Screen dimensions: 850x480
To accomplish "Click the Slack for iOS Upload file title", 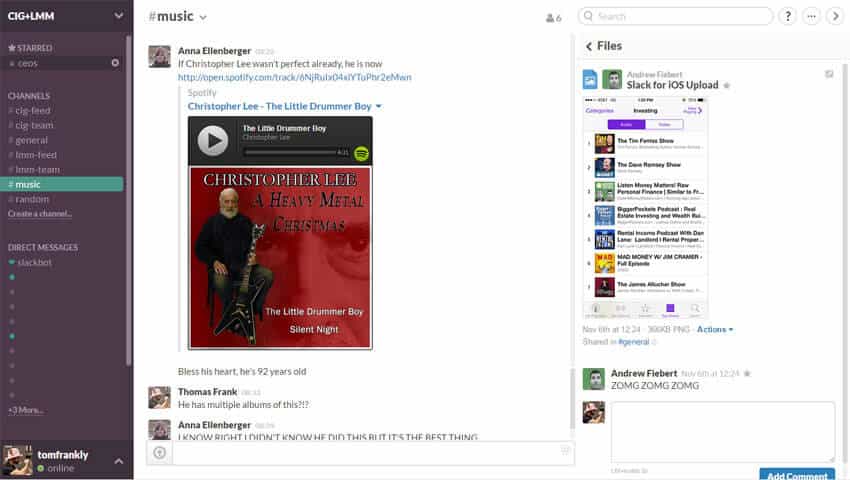I will click(x=672, y=85).
